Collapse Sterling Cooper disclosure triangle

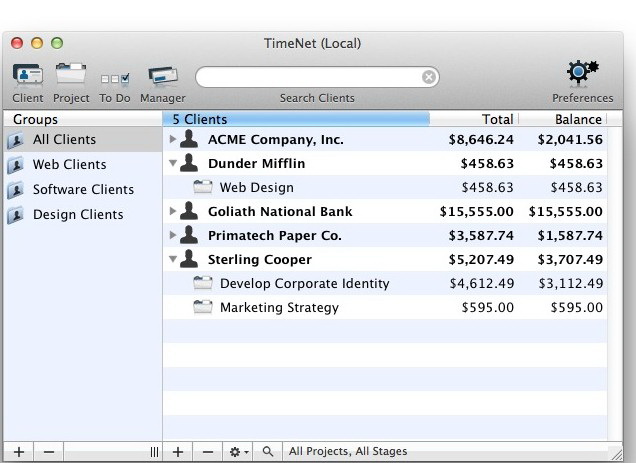click(x=173, y=259)
